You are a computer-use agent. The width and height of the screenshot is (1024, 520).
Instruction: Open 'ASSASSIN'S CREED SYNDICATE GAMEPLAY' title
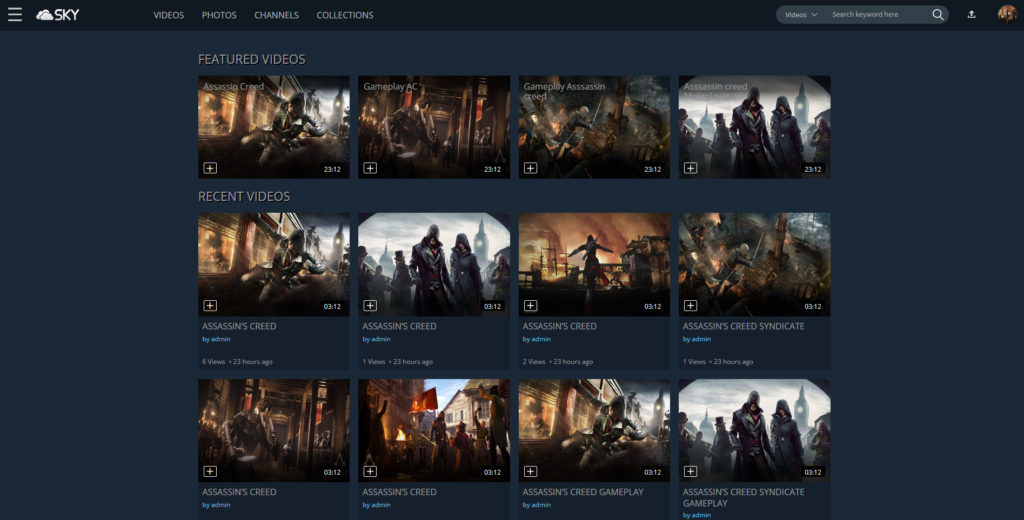(743, 498)
